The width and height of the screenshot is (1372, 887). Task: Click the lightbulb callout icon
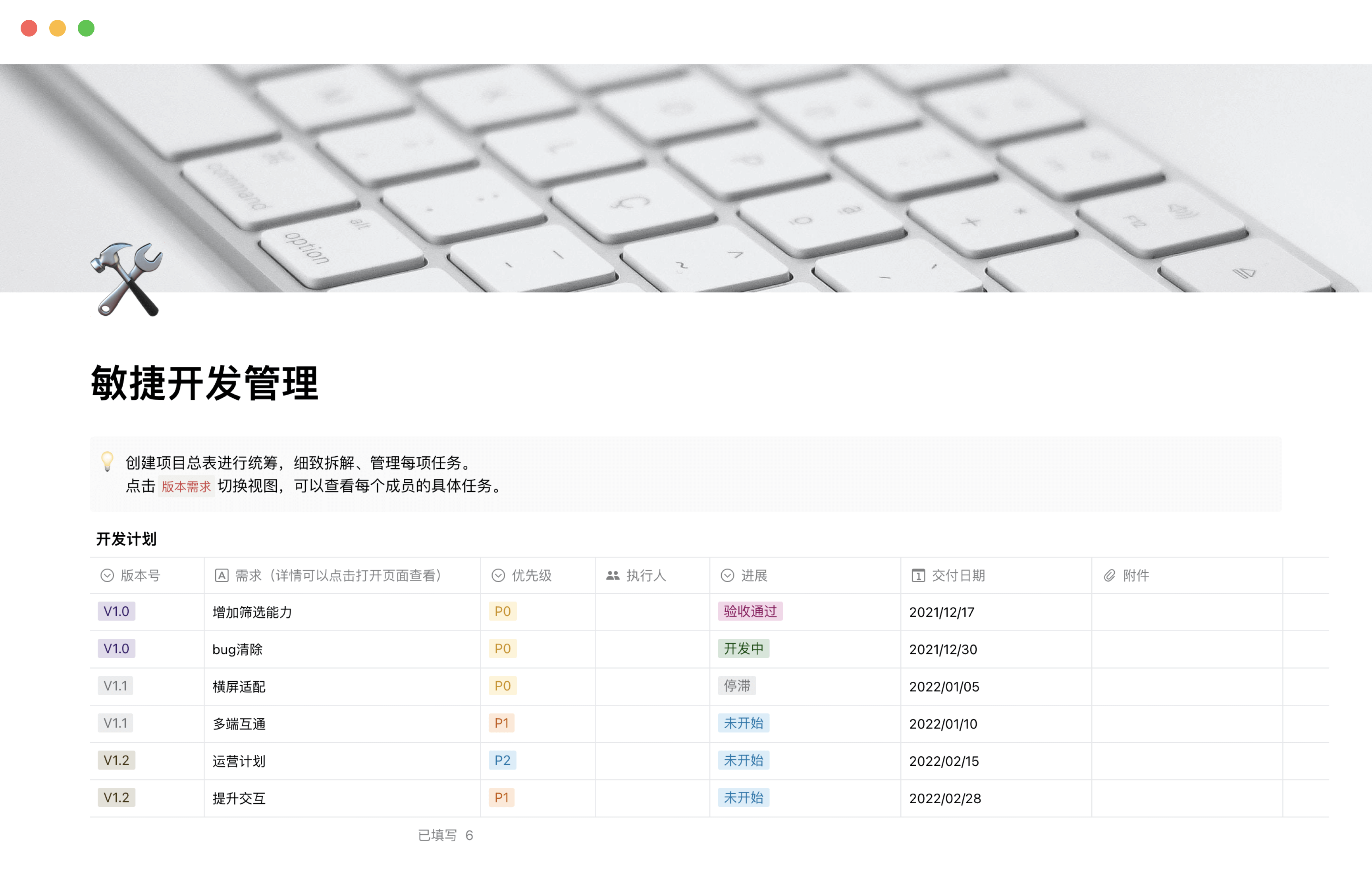(107, 461)
